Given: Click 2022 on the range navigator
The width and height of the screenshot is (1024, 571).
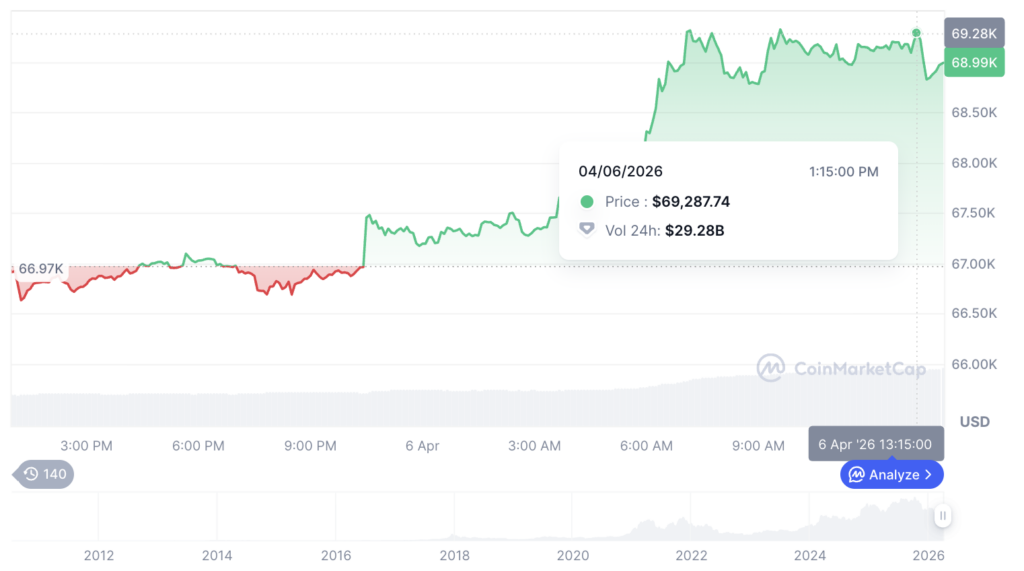Looking at the screenshot, I should coord(691,556).
